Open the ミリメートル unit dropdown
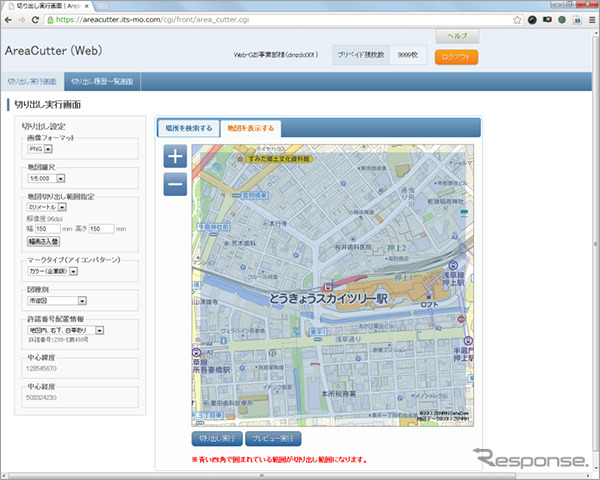The width and height of the screenshot is (600, 480). (x=46, y=207)
